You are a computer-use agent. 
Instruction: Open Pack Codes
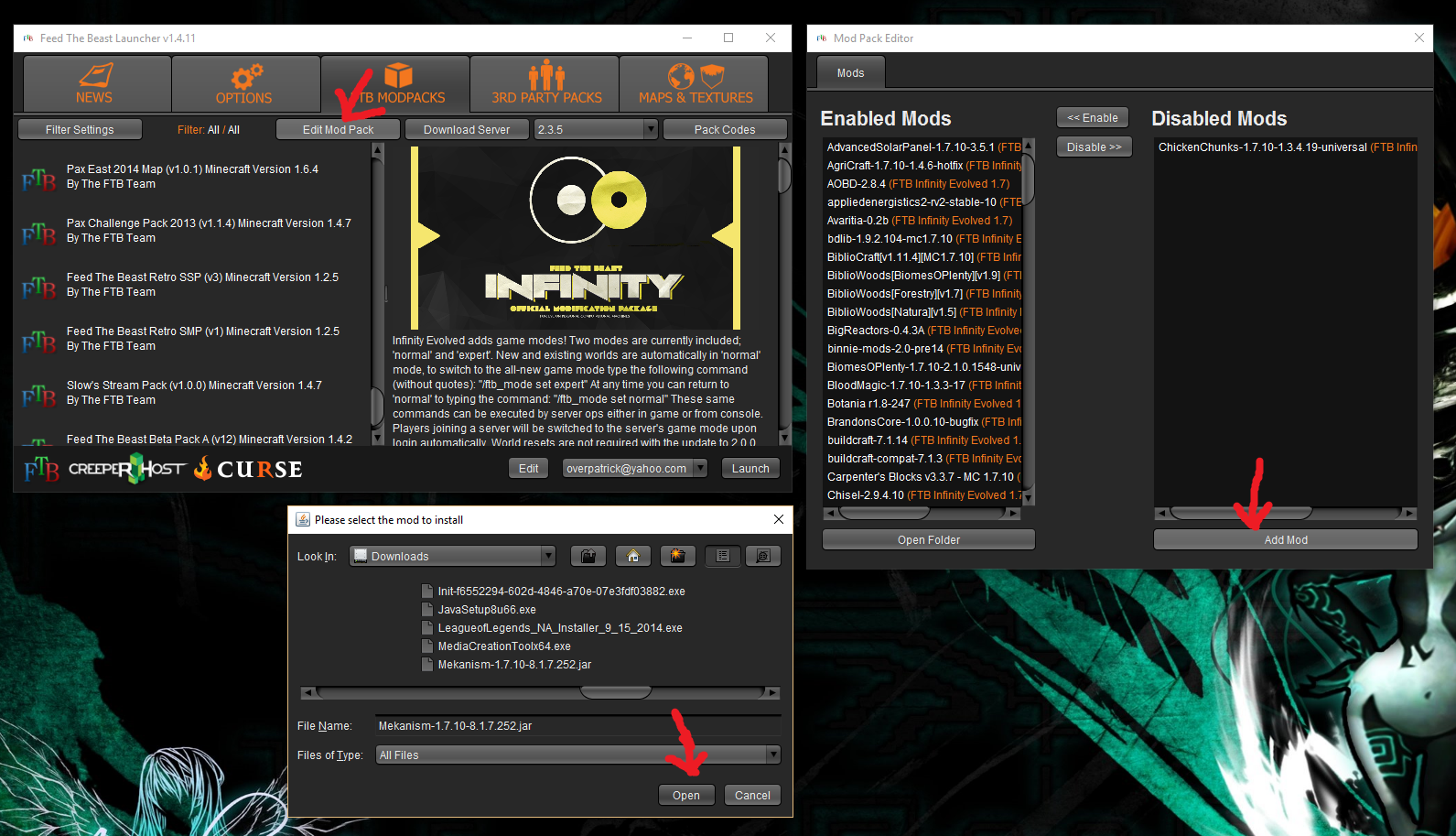(x=725, y=130)
